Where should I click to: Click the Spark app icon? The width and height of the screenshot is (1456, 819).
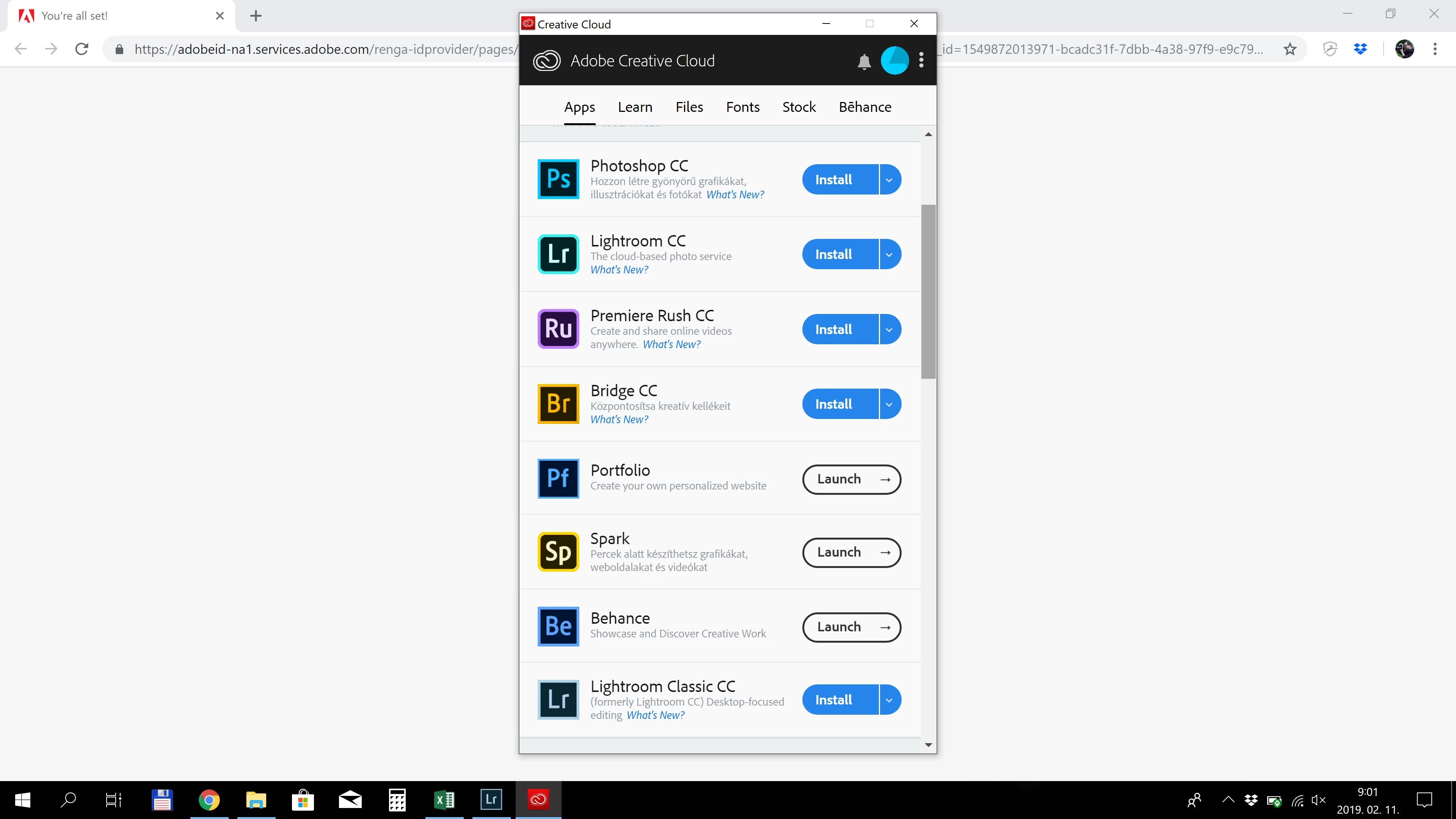tap(558, 552)
